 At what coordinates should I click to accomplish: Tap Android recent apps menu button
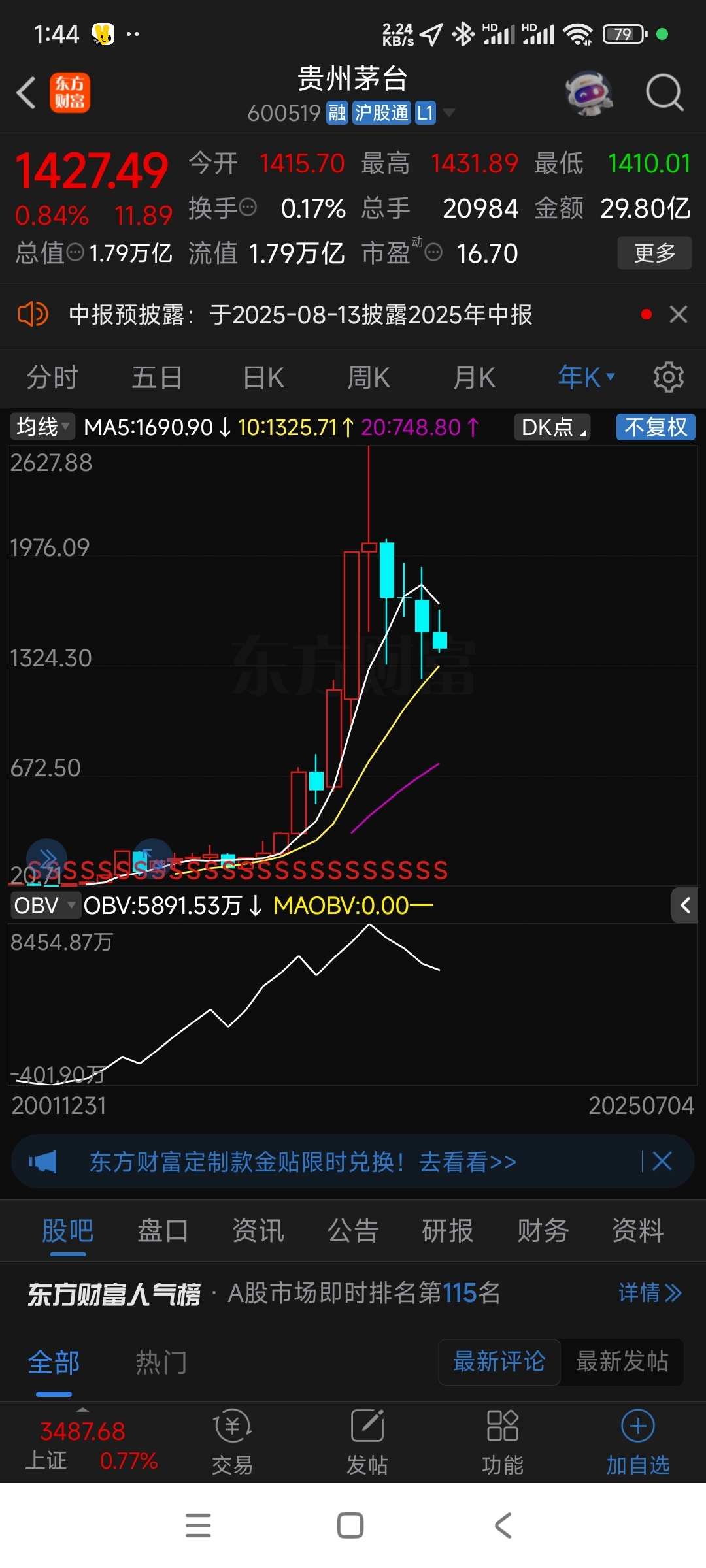[198, 1526]
